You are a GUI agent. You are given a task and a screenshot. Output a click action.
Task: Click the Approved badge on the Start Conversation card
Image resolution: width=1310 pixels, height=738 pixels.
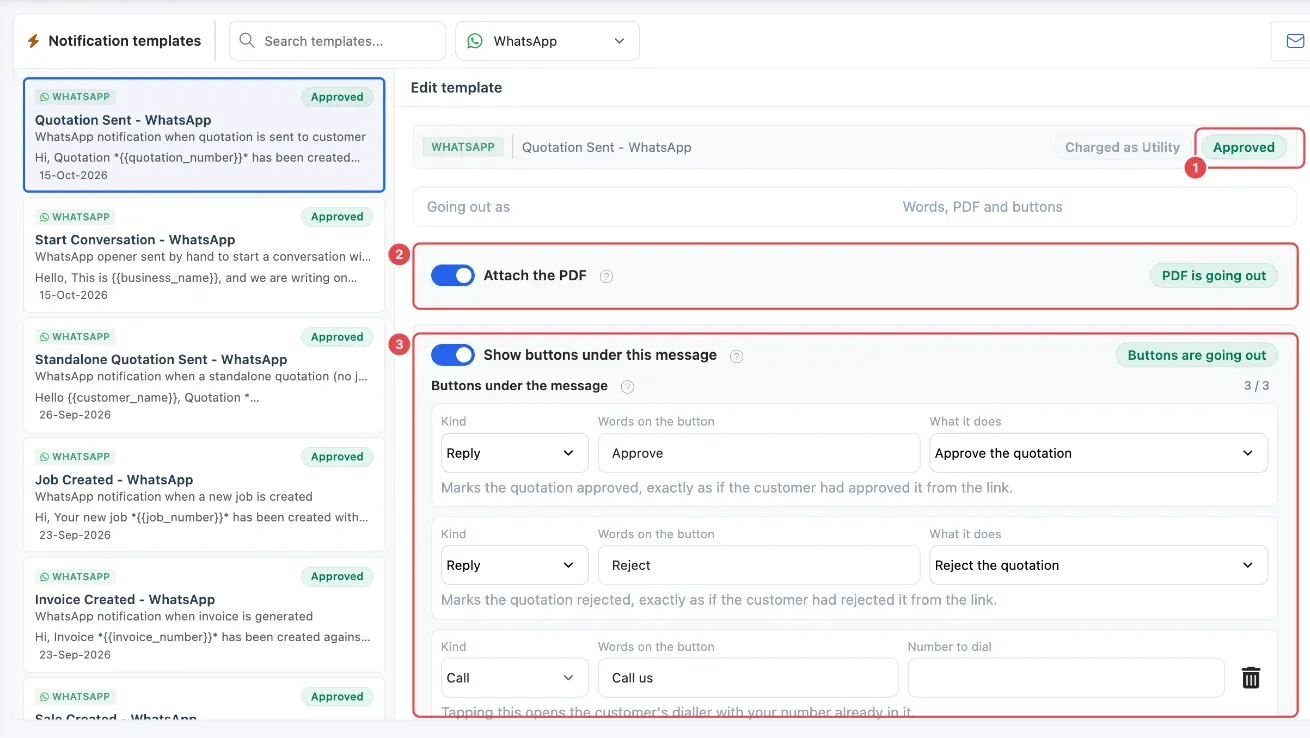point(337,217)
